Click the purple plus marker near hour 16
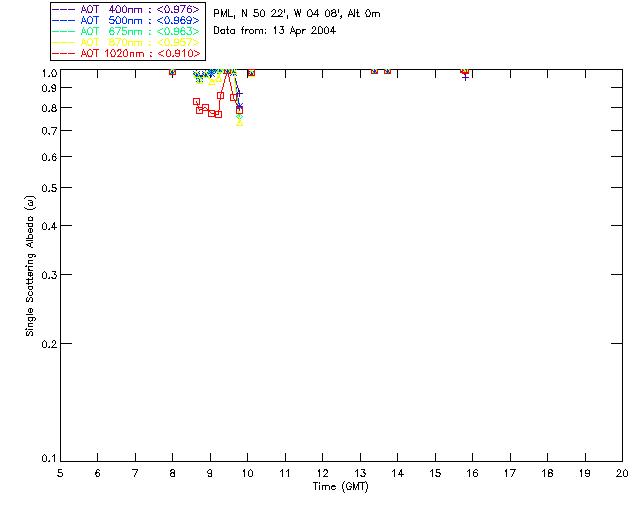 pyautogui.click(x=465, y=77)
